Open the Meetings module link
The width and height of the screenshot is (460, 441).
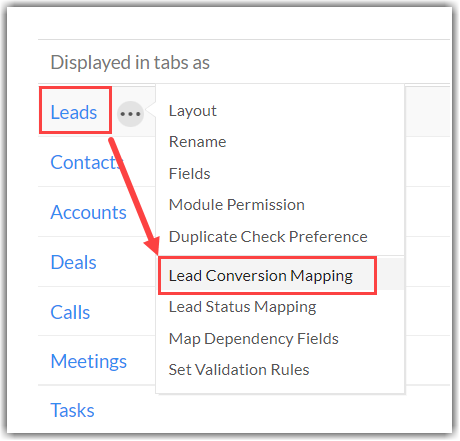pos(89,361)
